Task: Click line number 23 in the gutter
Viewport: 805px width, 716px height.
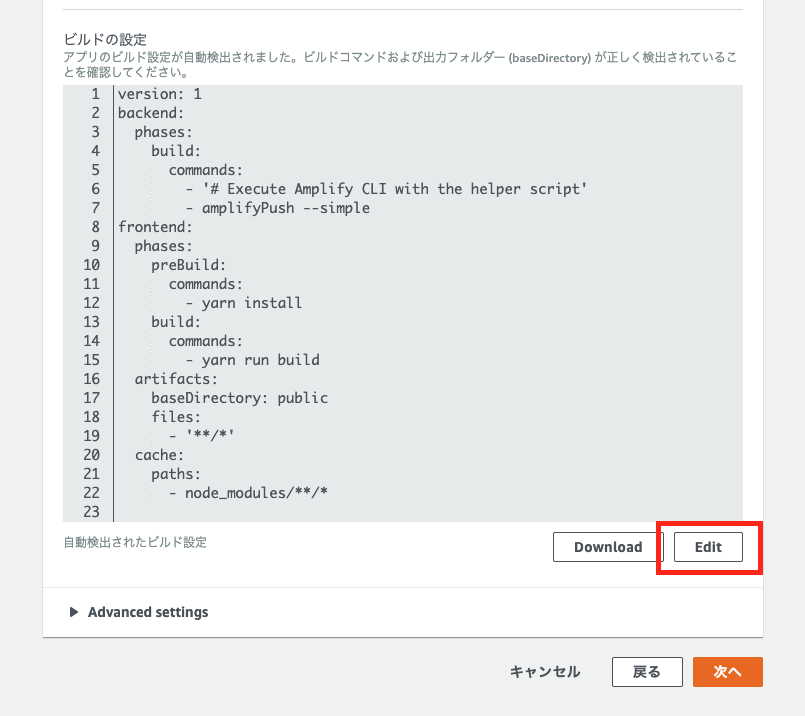Action: coord(91,512)
